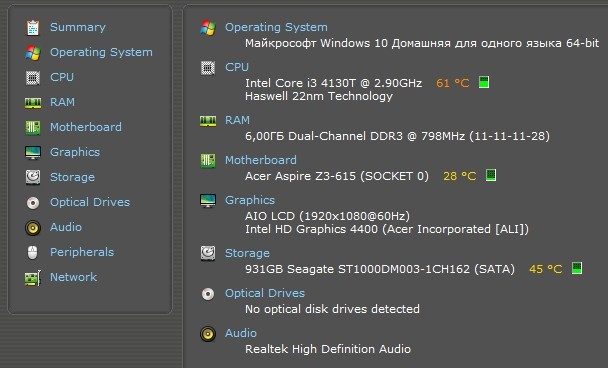608x368 pixels.
Task: Click the Realtek High Definition Audio text
Action: tap(328, 349)
